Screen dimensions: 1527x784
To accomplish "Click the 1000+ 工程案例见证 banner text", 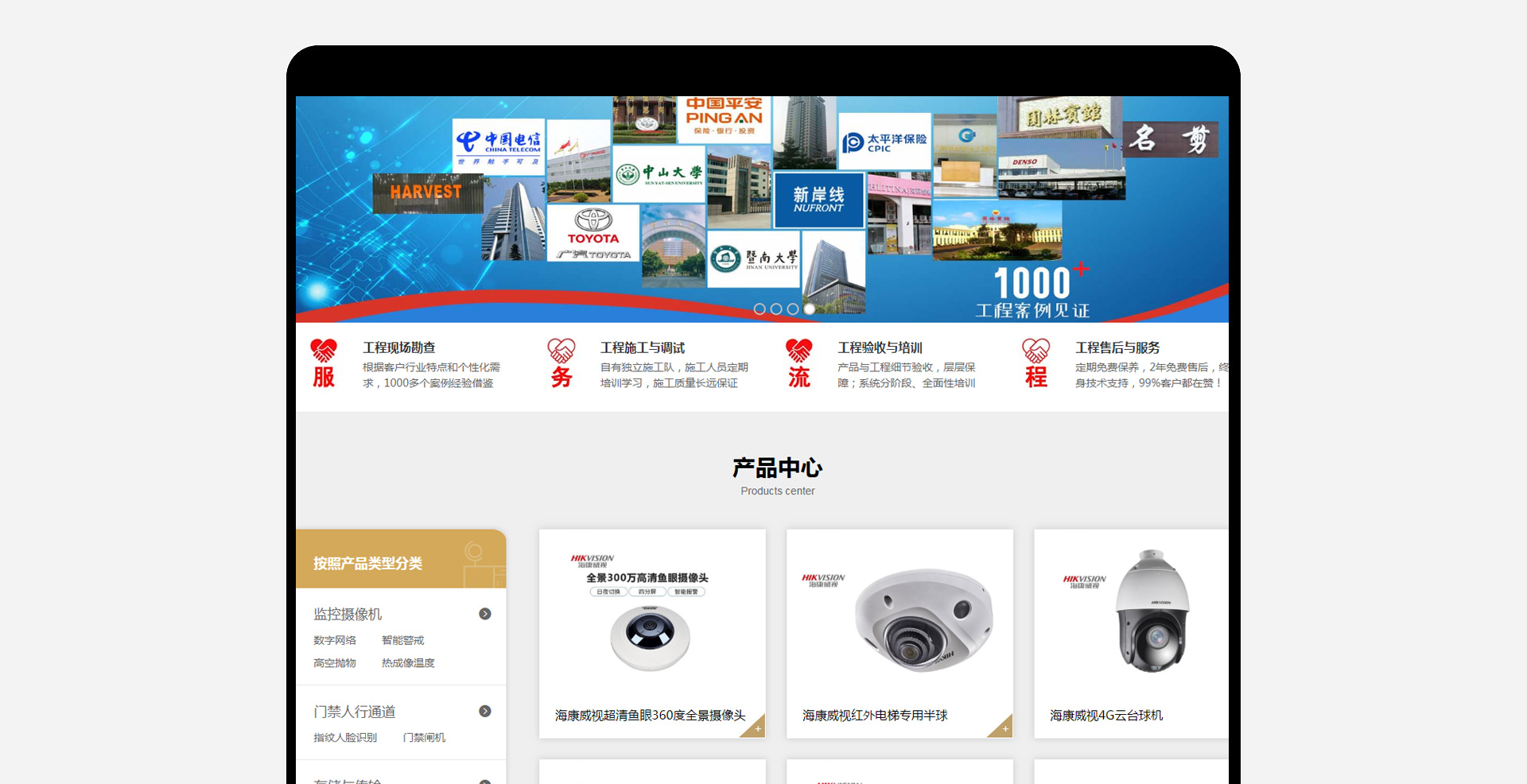I will tap(1034, 291).
